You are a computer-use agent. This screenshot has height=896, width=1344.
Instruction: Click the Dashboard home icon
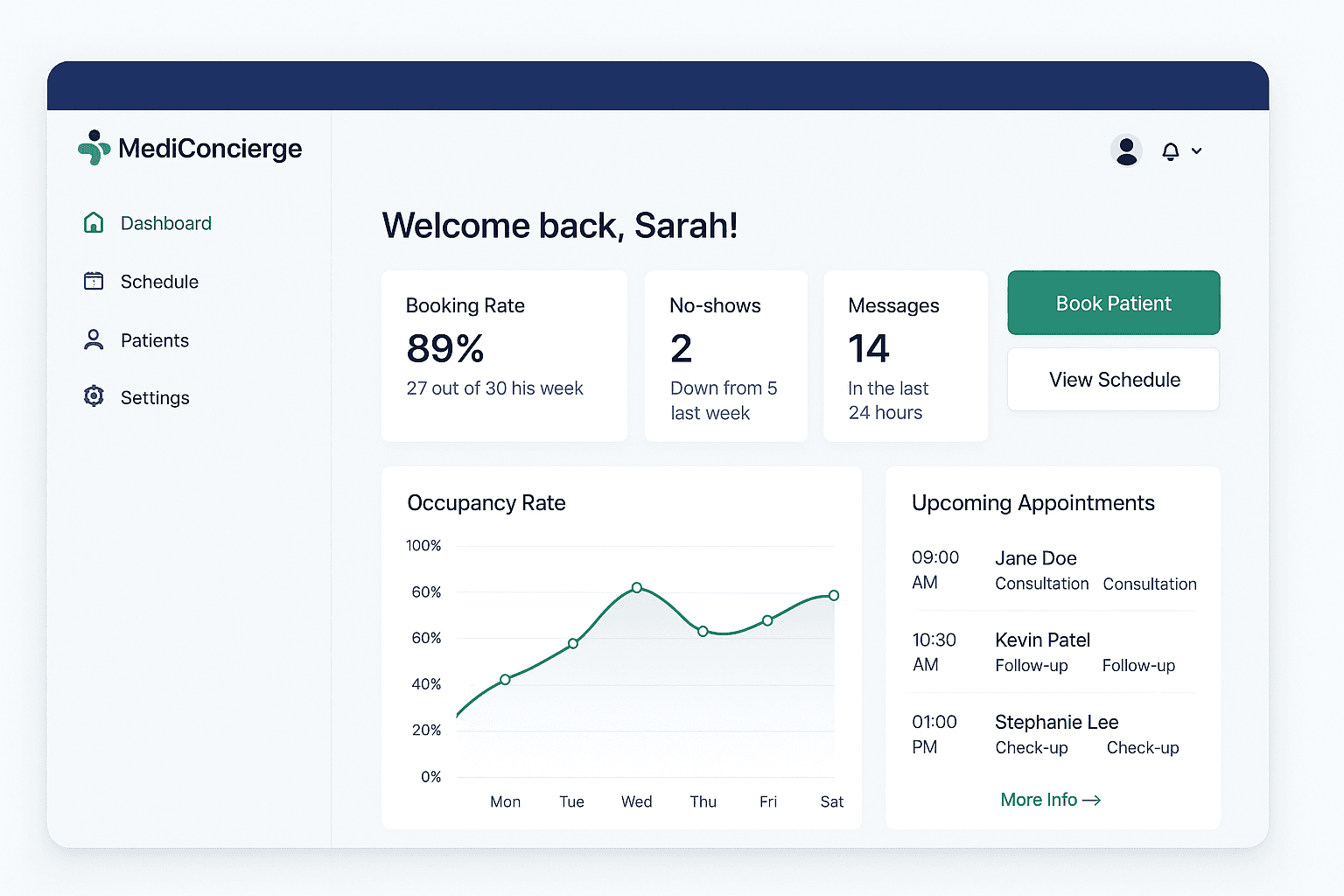(94, 223)
